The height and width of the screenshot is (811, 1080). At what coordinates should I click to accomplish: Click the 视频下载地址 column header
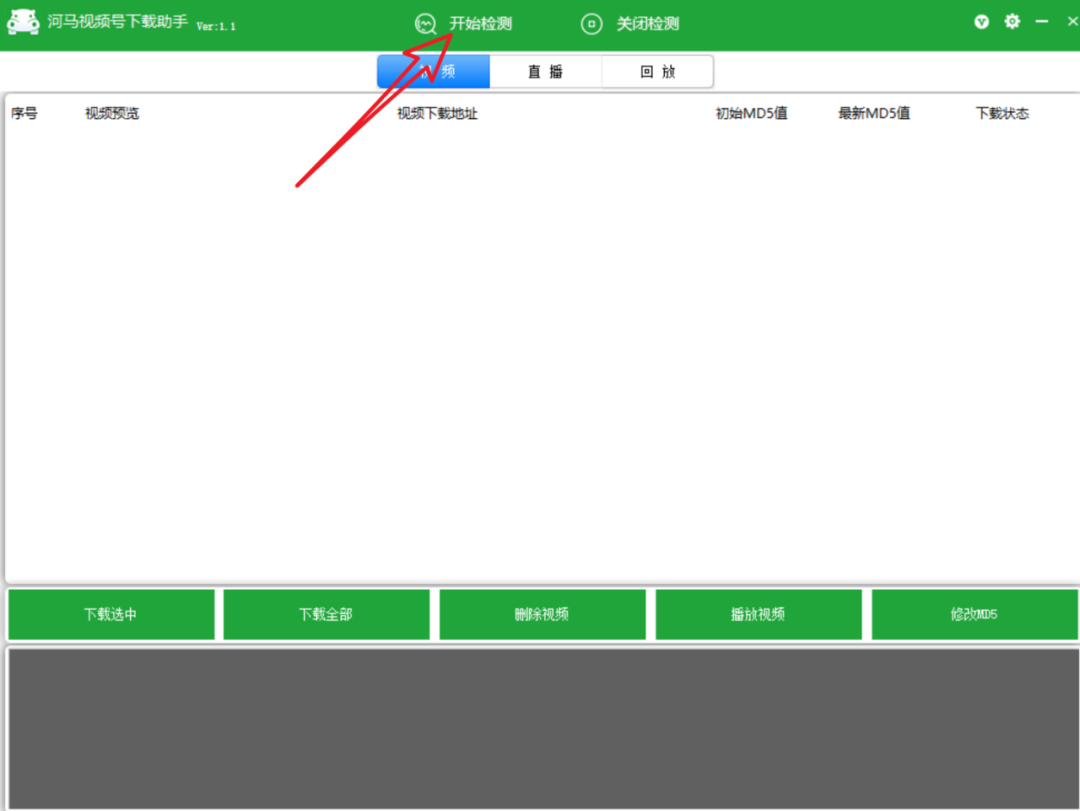pyautogui.click(x=437, y=114)
